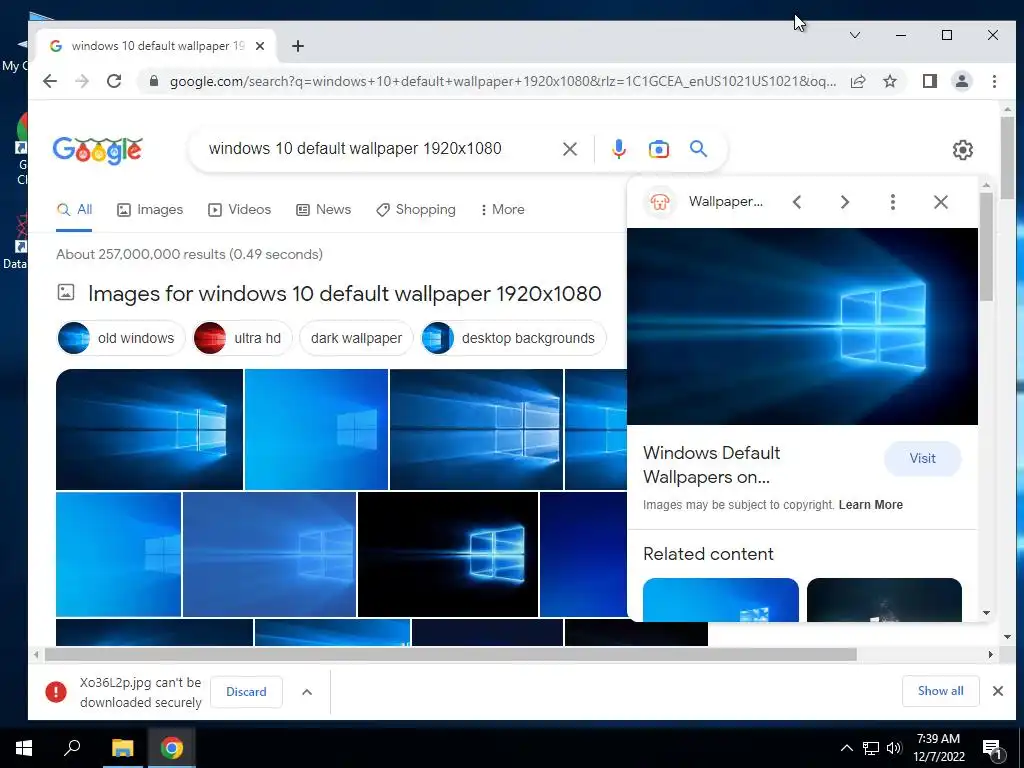1024x768 pixels.
Task: Select the ultra hd chip
Action: pos(242,338)
